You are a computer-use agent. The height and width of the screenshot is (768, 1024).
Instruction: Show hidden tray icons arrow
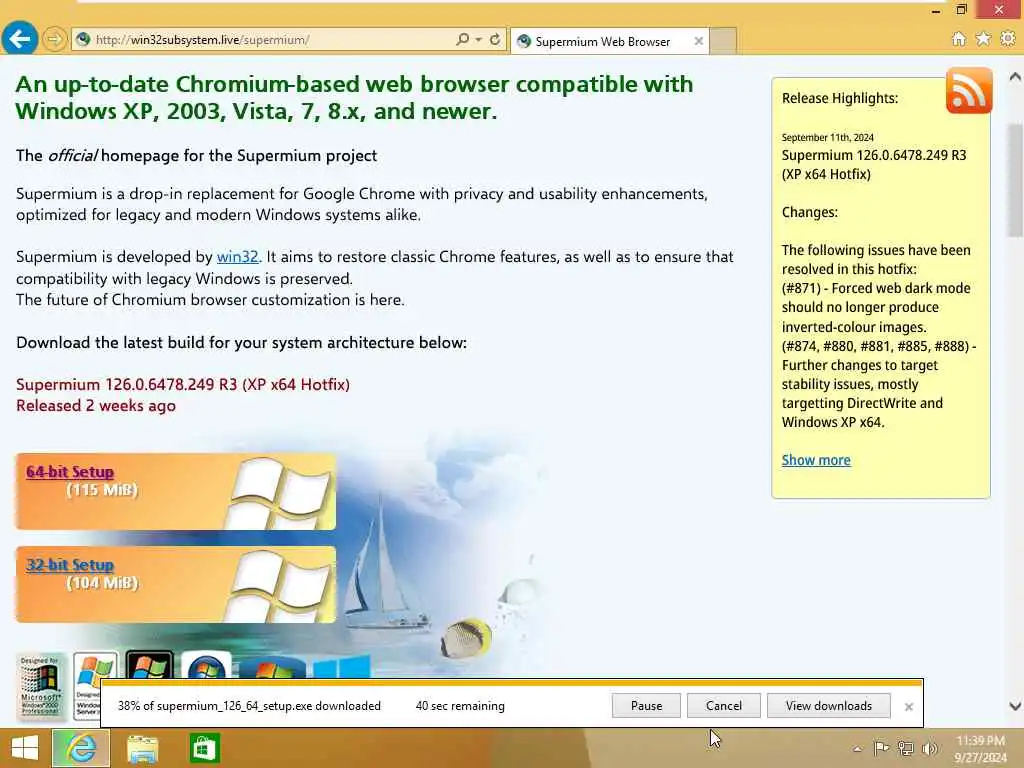pyautogui.click(x=857, y=748)
